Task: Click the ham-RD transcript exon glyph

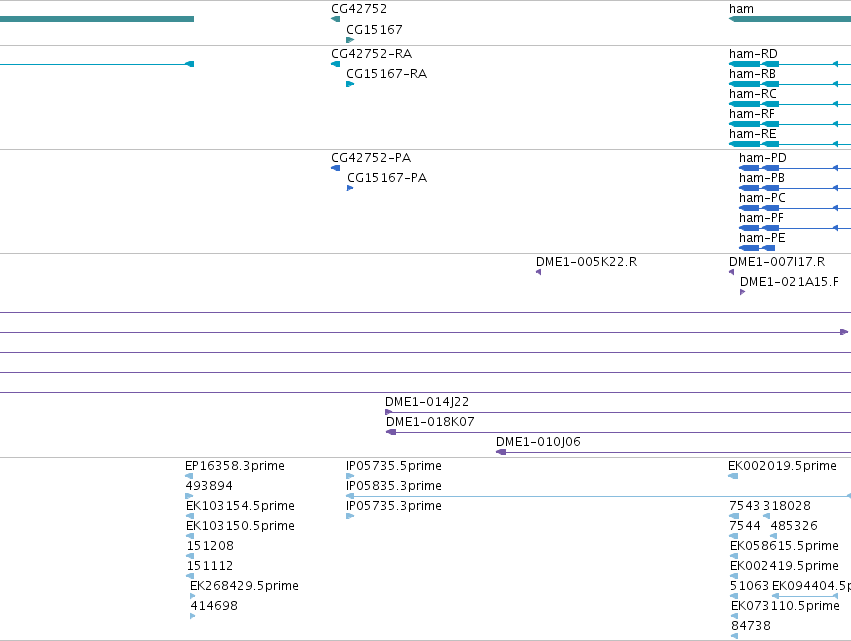Action: pos(745,64)
